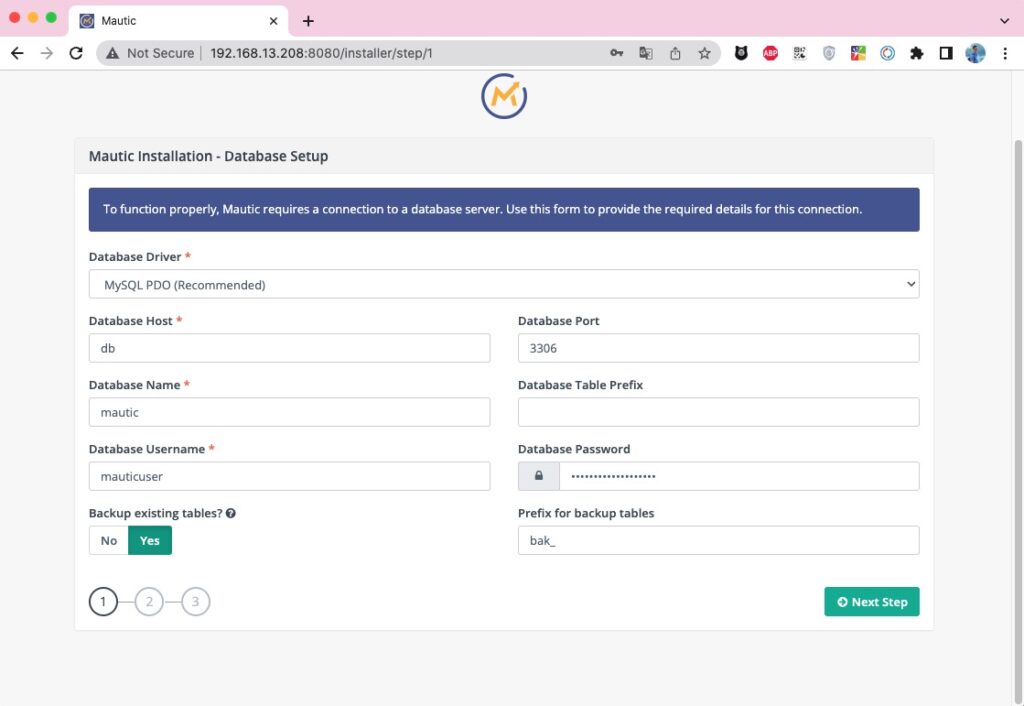
Task: Open the Extensions puzzle icon
Action: (917, 54)
